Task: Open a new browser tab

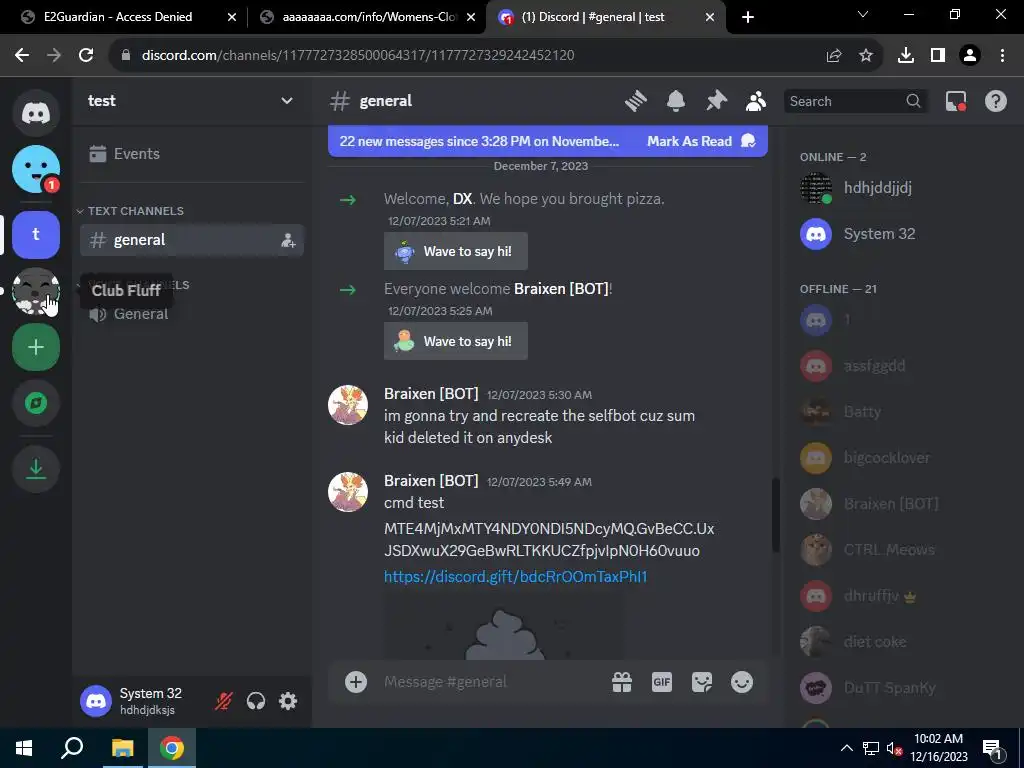Action: tap(748, 17)
